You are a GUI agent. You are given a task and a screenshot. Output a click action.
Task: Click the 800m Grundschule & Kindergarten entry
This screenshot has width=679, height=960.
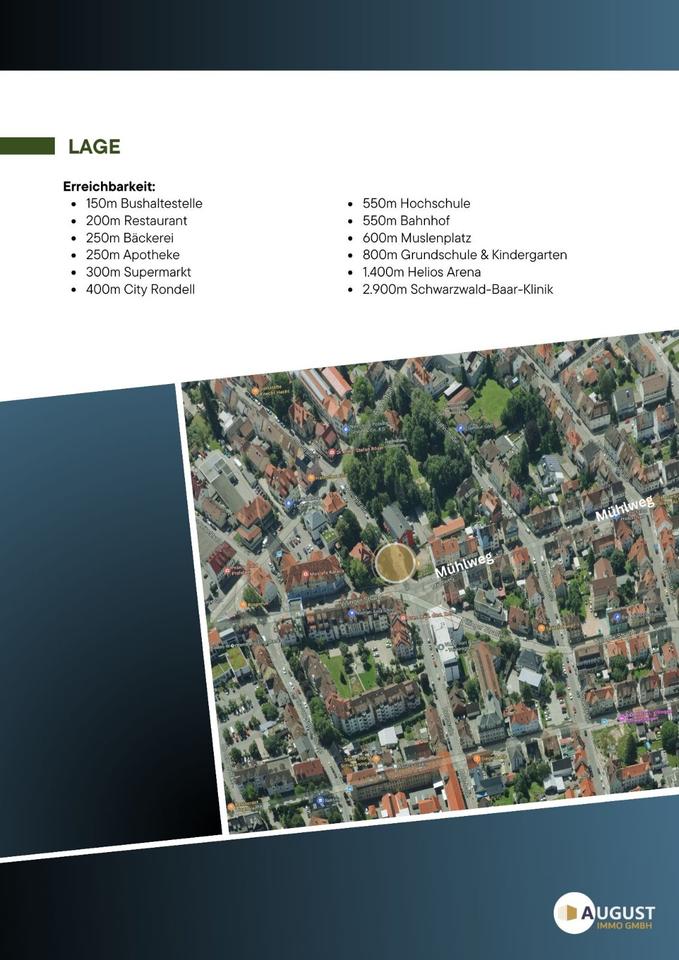point(464,255)
